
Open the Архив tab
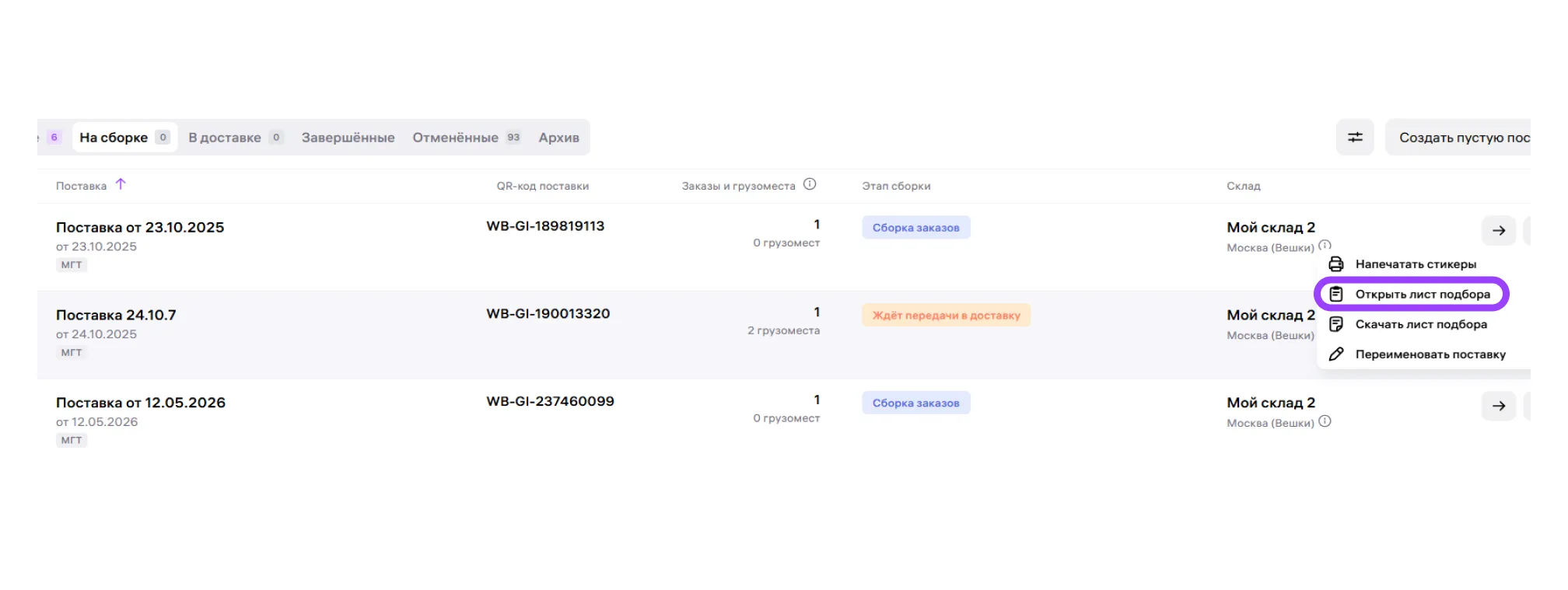[x=558, y=138]
